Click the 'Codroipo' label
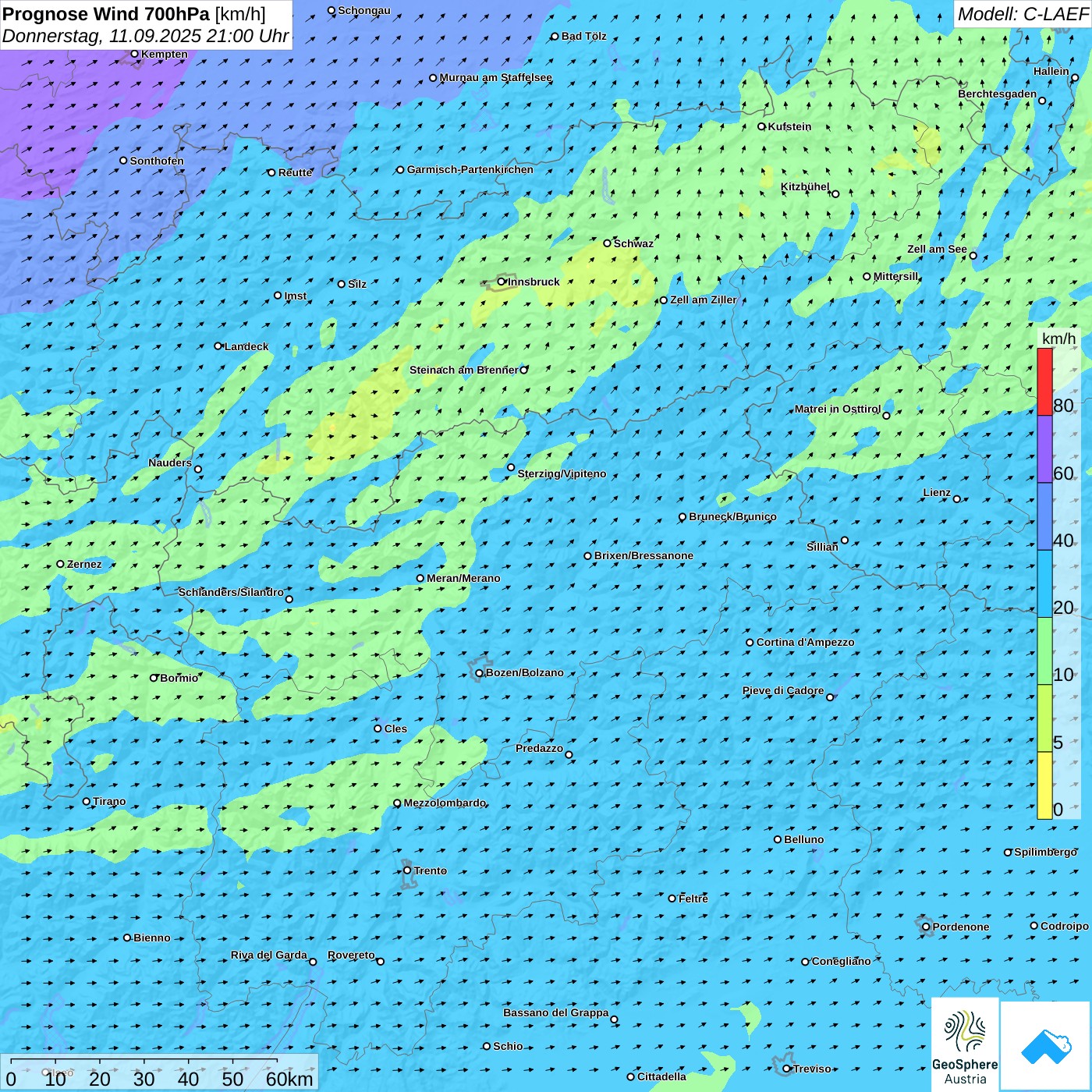This screenshot has height=1092, width=1092. click(x=1064, y=926)
